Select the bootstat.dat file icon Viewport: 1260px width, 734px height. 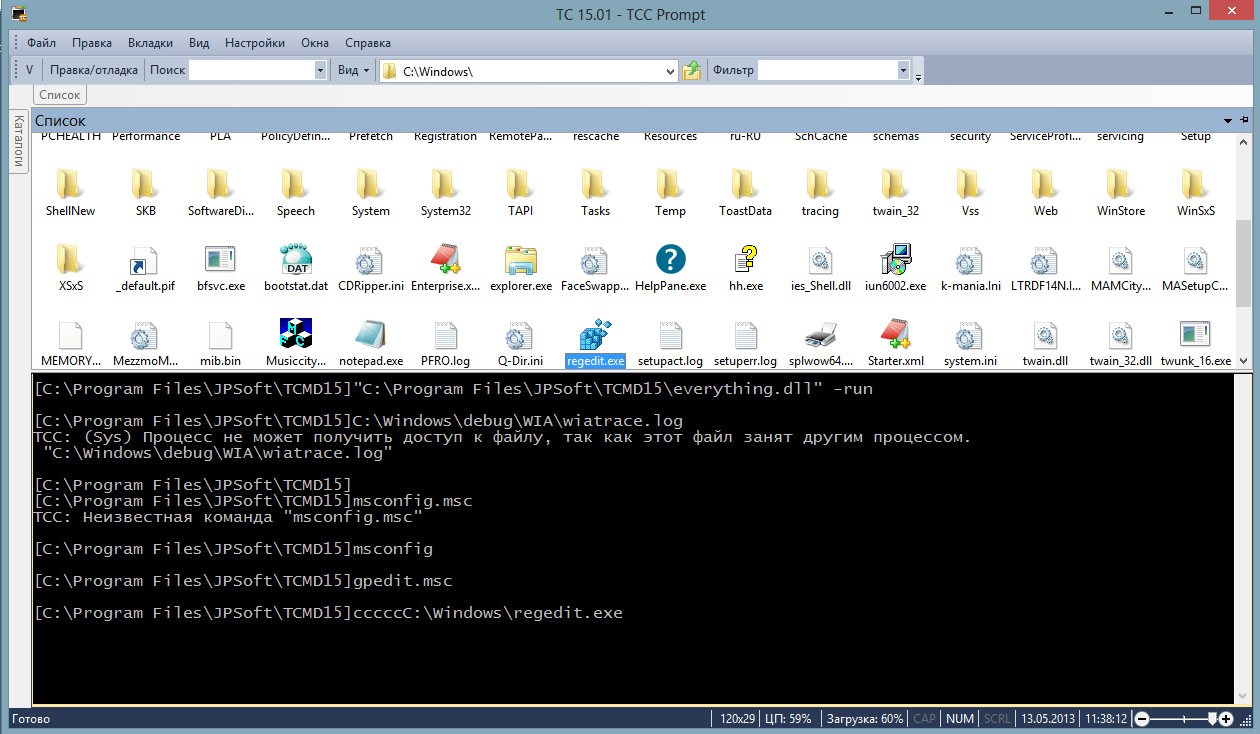[x=296, y=260]
